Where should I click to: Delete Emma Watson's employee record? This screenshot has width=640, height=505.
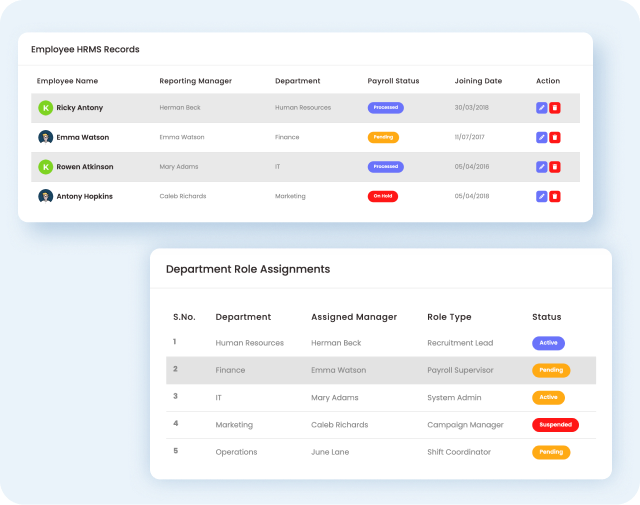tap(555, 137)
